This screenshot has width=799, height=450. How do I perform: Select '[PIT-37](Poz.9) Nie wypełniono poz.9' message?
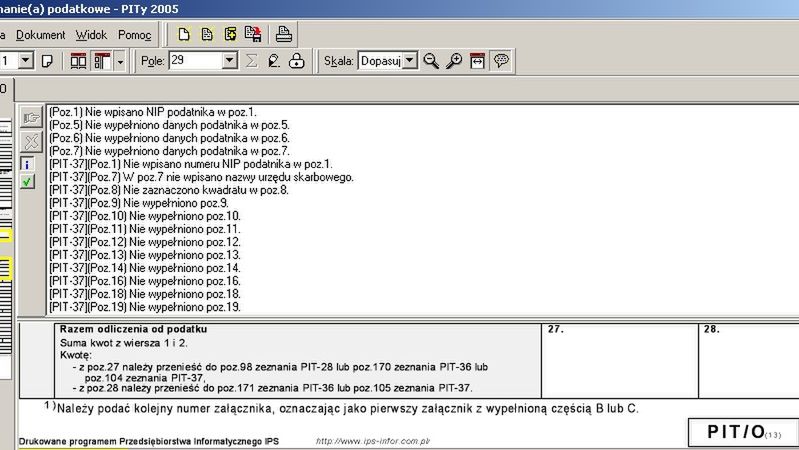pyautogui.click(x=139, y=203)
